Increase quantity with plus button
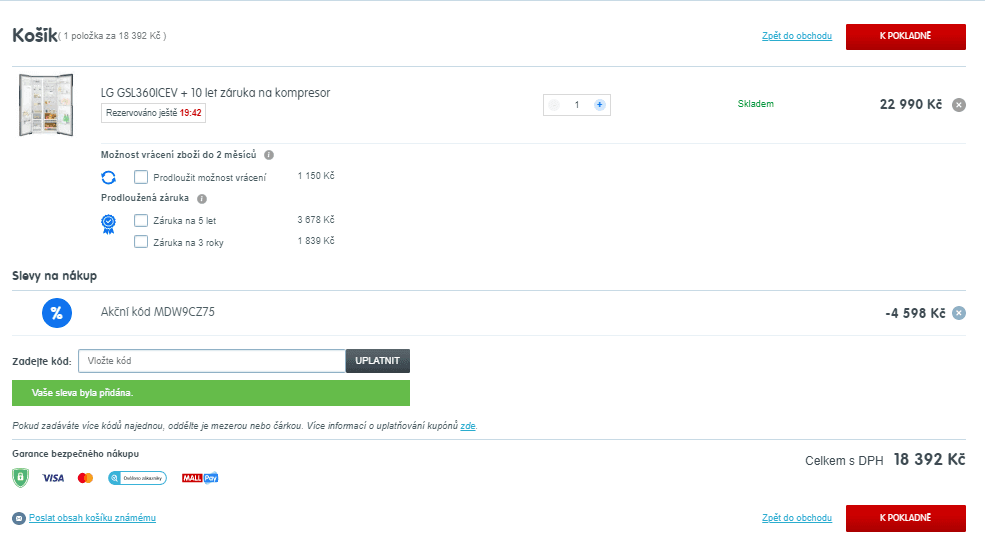Image resolution: width=985 pixels, height=550 pixels. 599,105
